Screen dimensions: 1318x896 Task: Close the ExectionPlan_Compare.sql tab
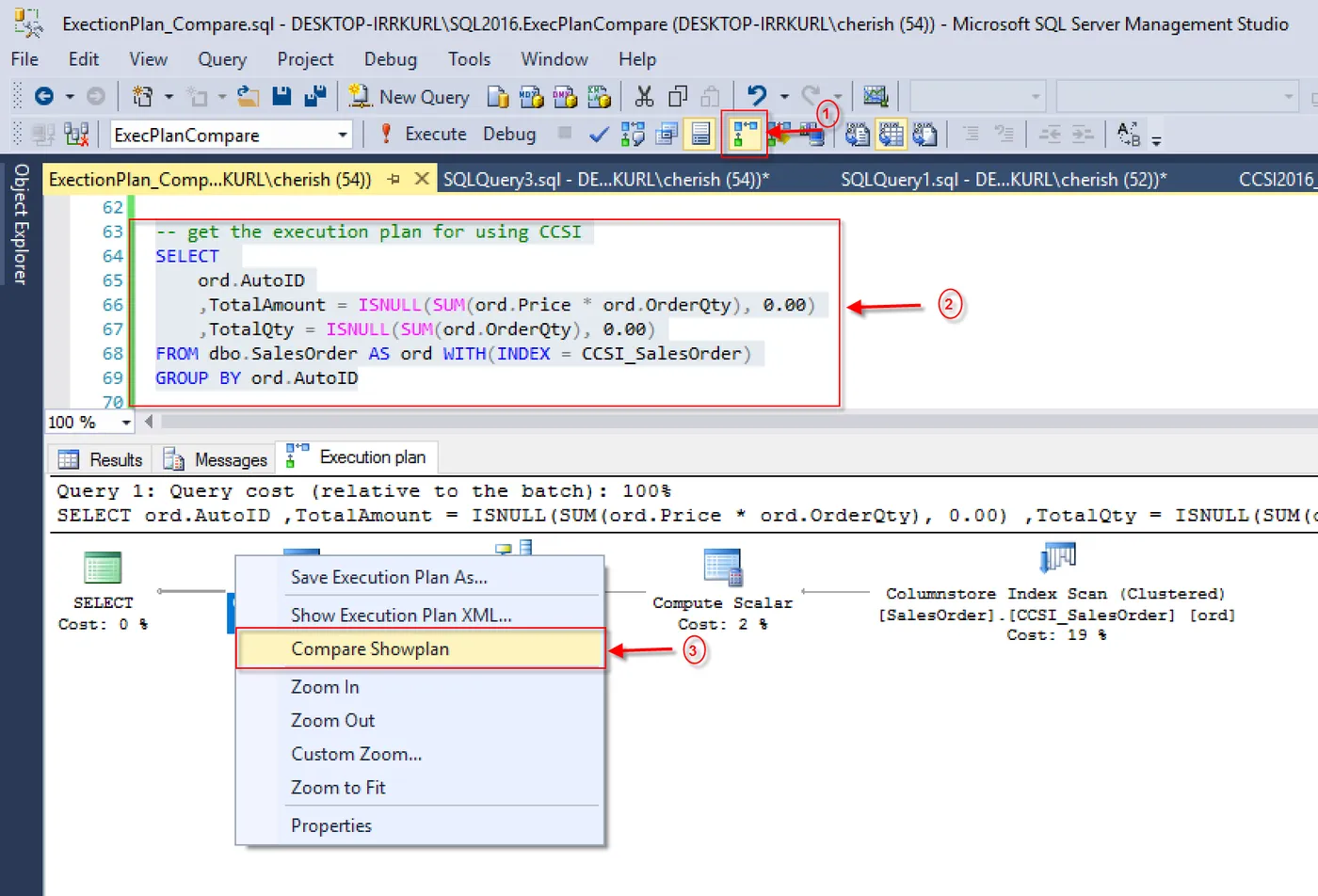(422, 179)
